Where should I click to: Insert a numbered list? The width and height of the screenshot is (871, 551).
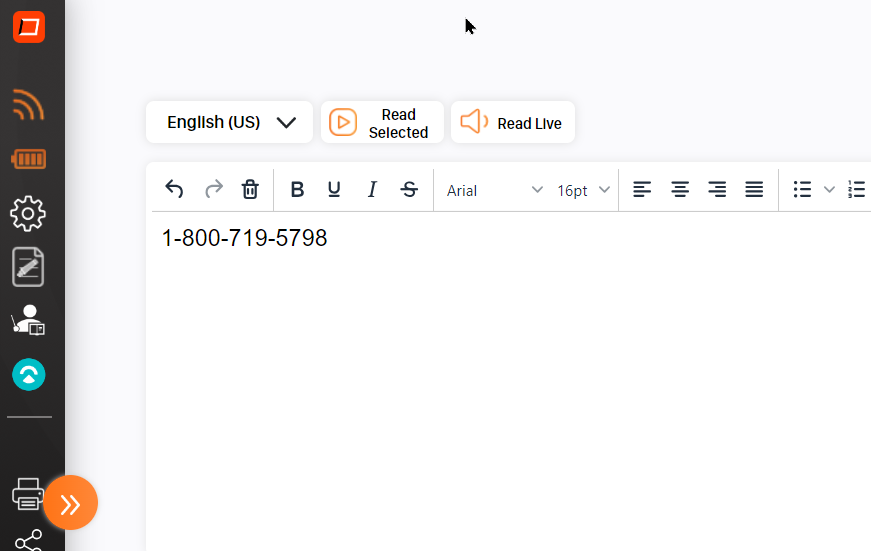(857, 189)
